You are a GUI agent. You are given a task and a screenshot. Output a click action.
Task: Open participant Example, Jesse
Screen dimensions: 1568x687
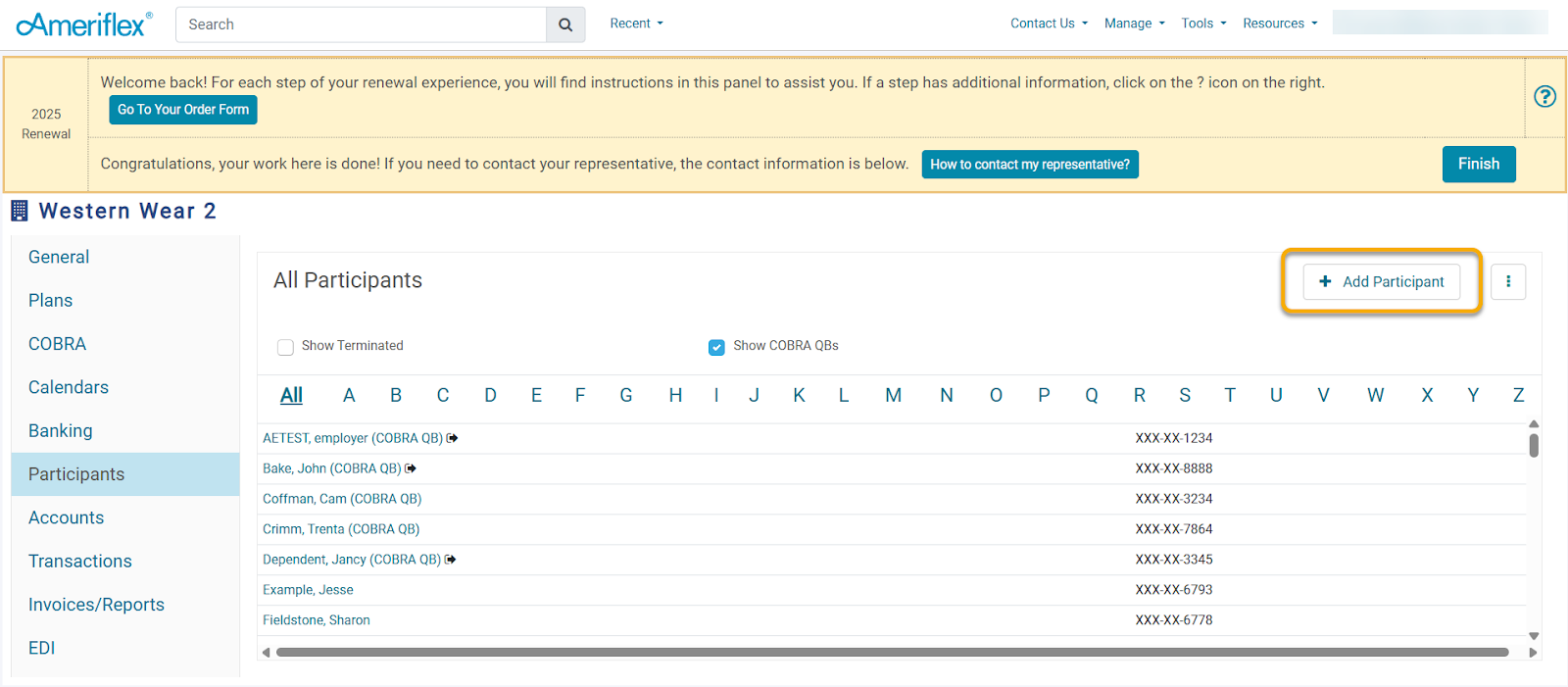coord(308,590)
